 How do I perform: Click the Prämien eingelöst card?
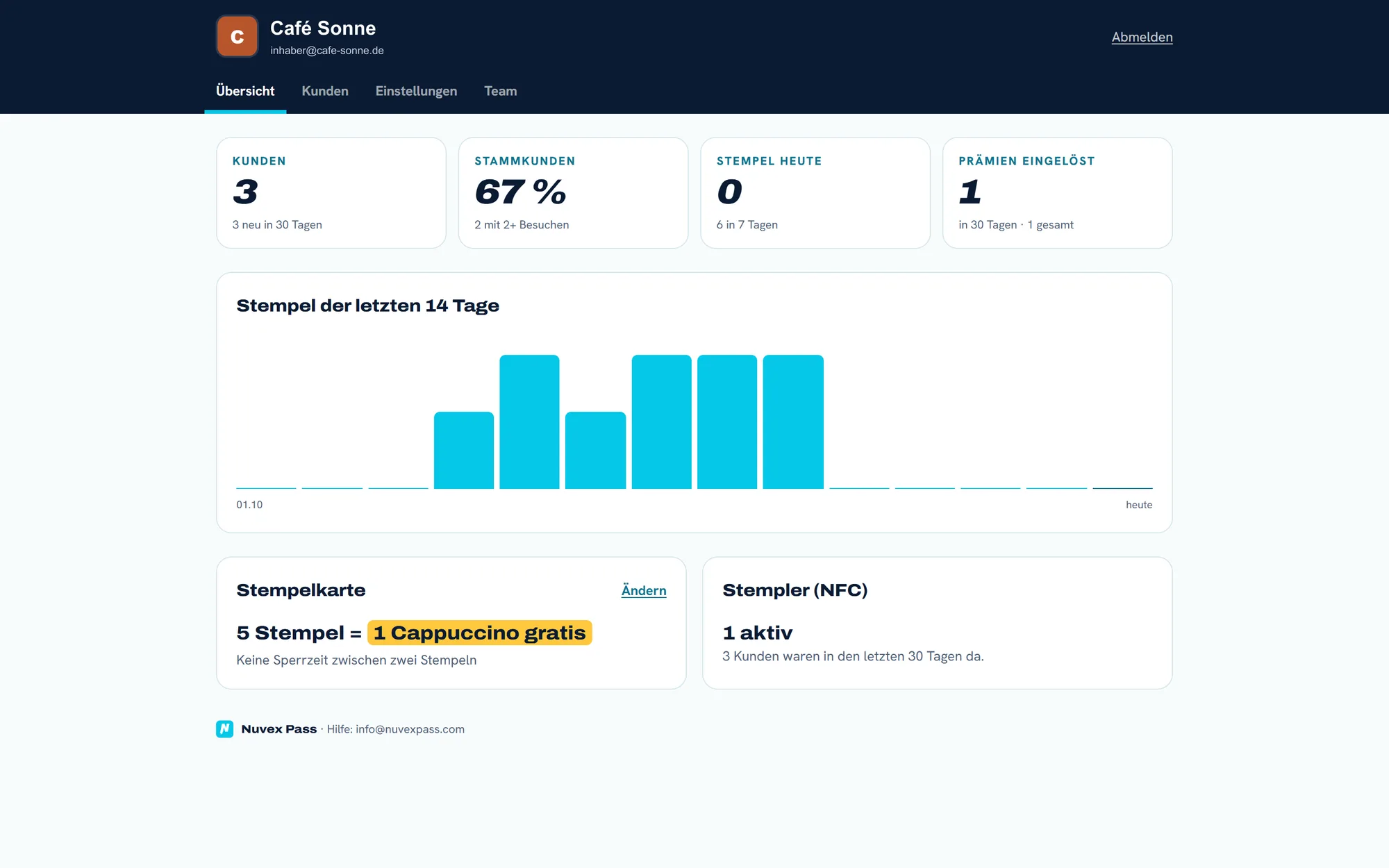pyautogui.click(x=1057, y=193)
